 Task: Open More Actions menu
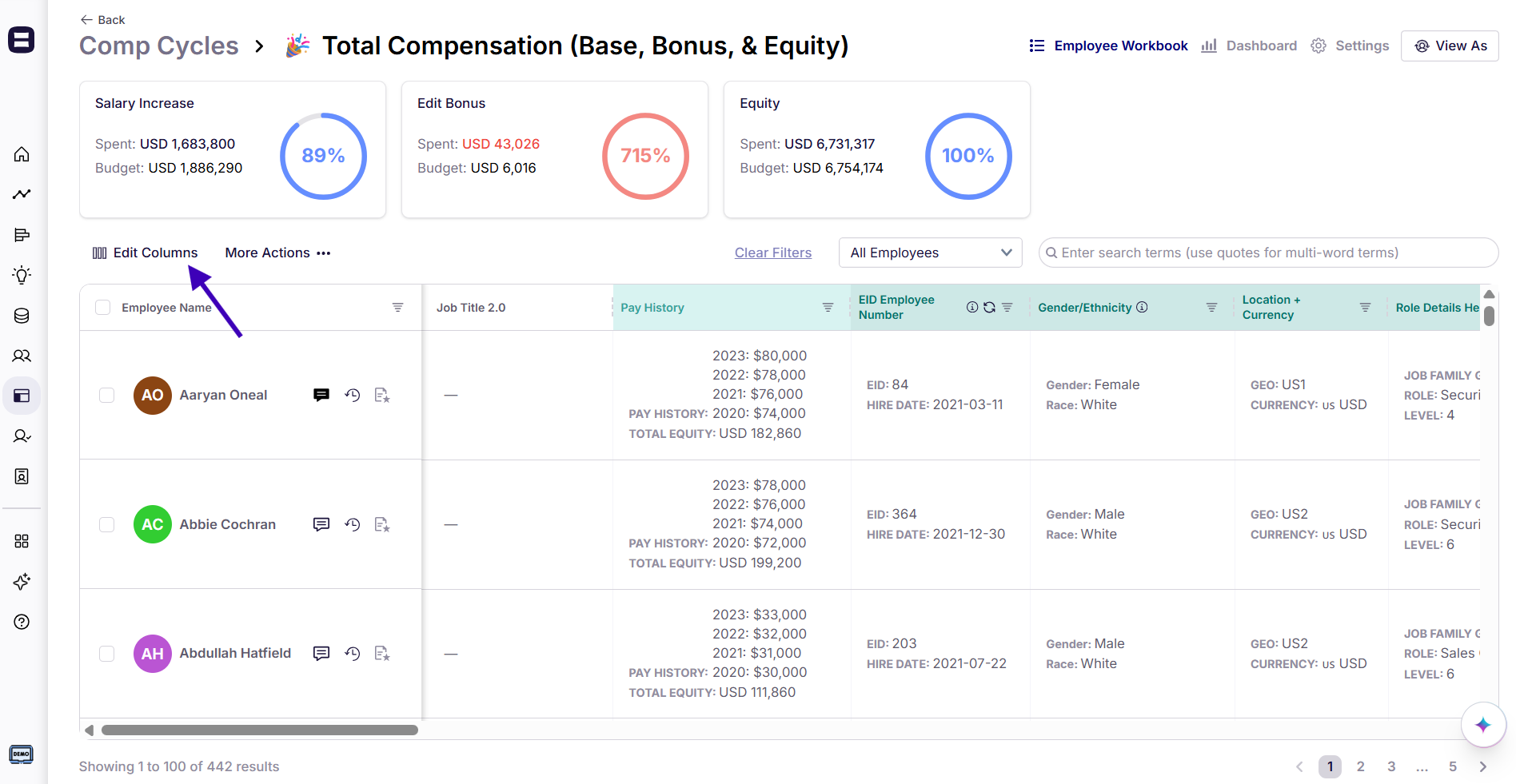pos(277,253)
